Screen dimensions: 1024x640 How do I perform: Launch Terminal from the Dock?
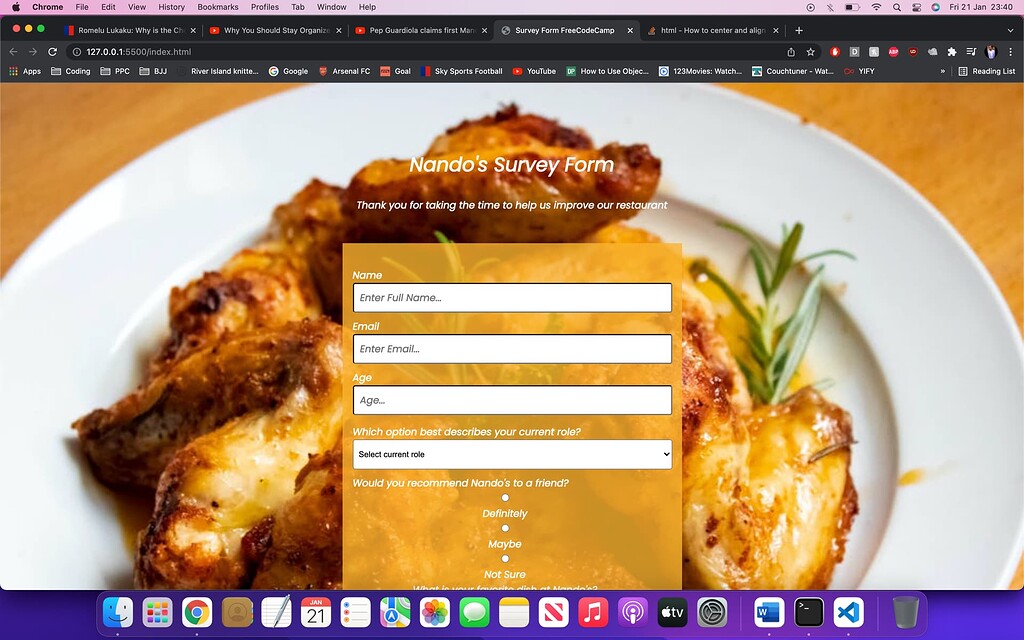808,613
